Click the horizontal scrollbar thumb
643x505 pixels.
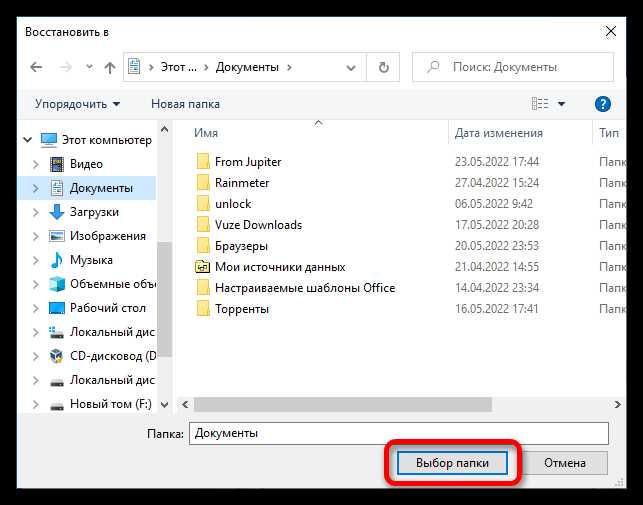tap(343, 404)
